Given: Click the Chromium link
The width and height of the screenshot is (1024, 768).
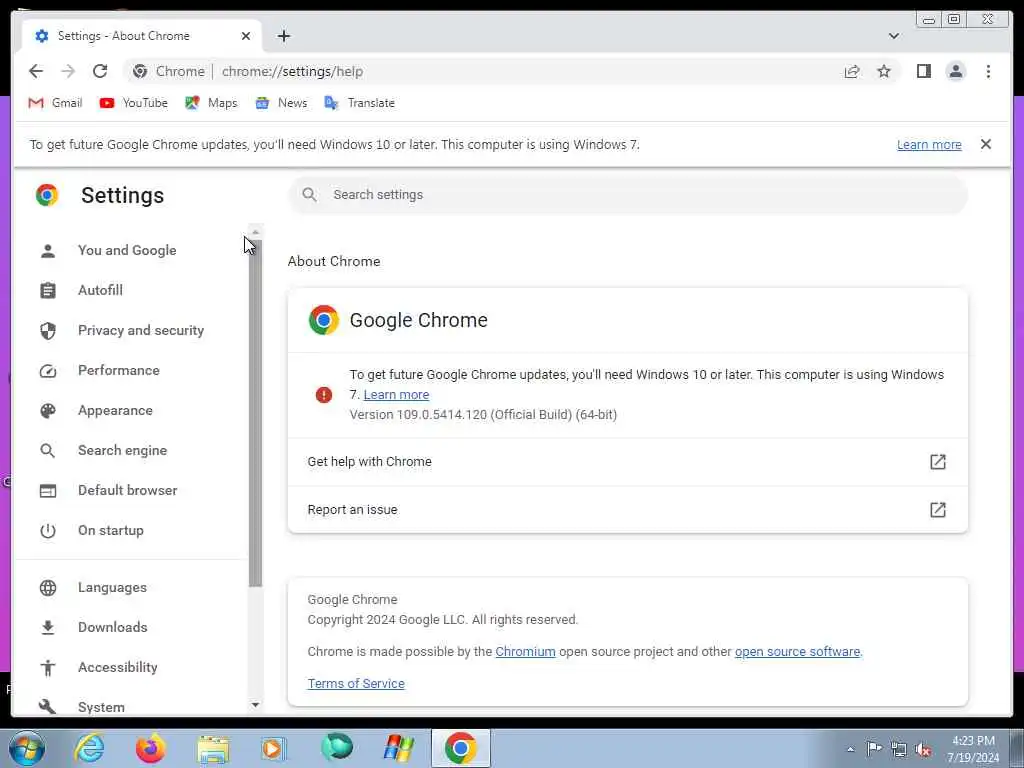Looking at the screenshot, I should pos(525,652).
